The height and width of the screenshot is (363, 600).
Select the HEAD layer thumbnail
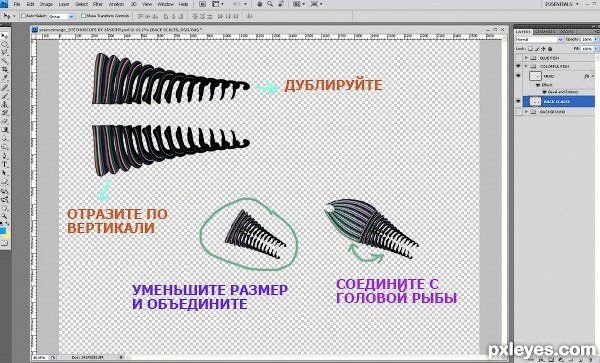point(535,76)
